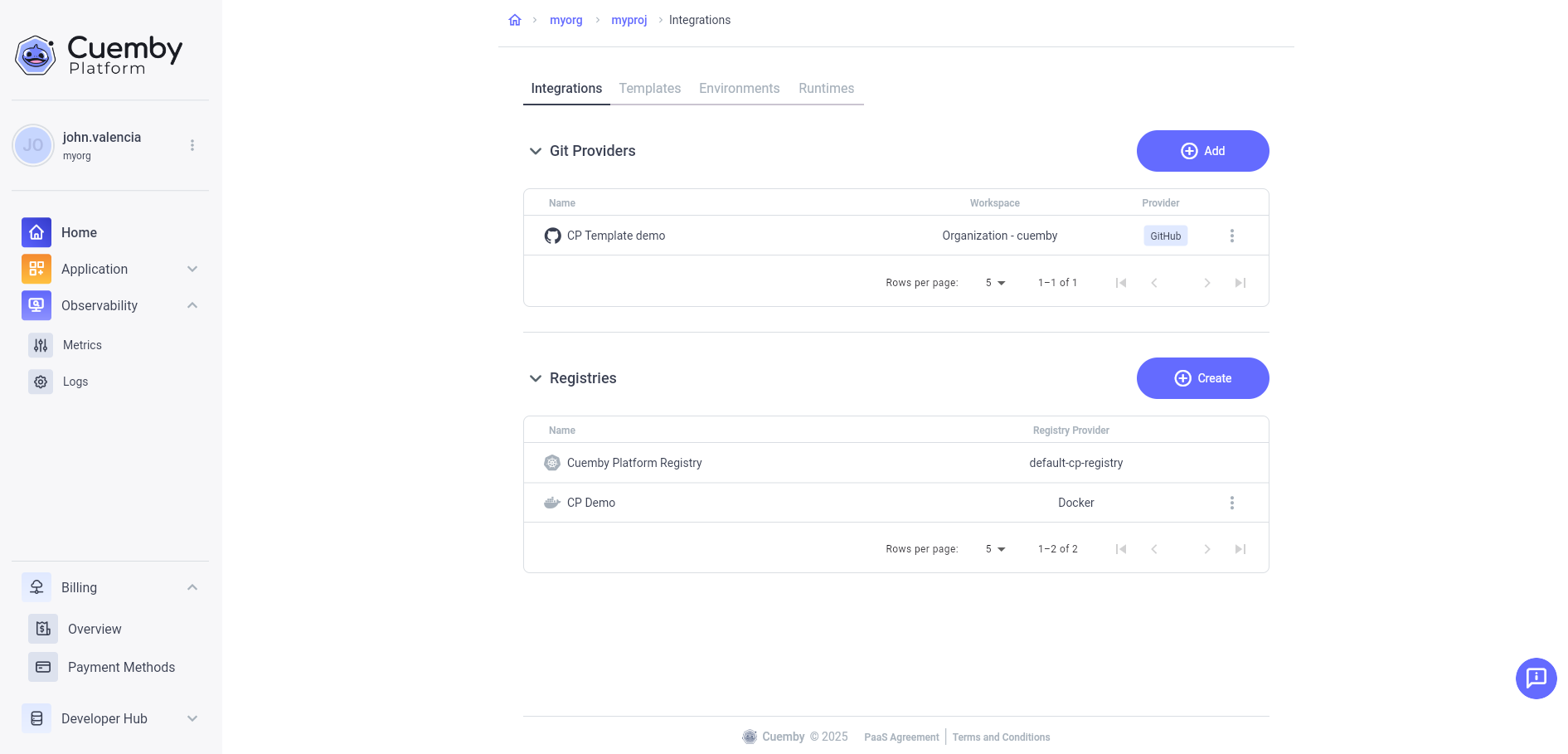Screen dimensions: 1568x754
Task: Click the breadcrumb home icon
Action: coord(514,19)
